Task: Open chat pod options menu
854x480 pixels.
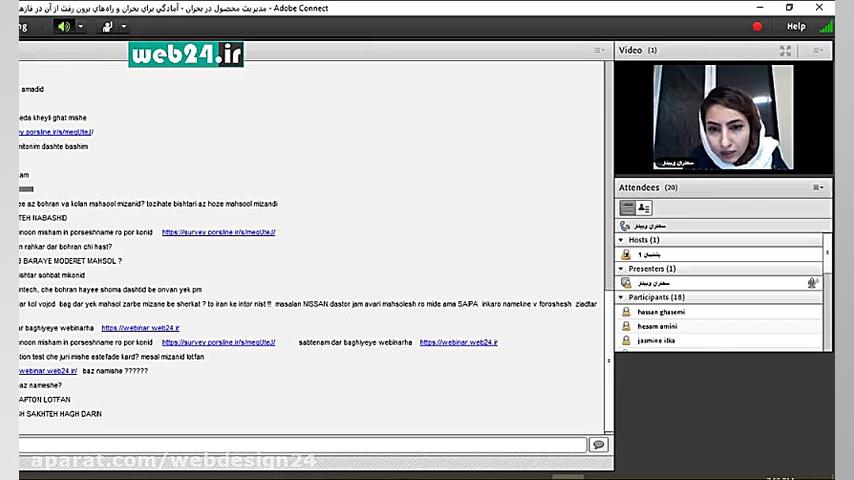Action: (x=599, y=50)
